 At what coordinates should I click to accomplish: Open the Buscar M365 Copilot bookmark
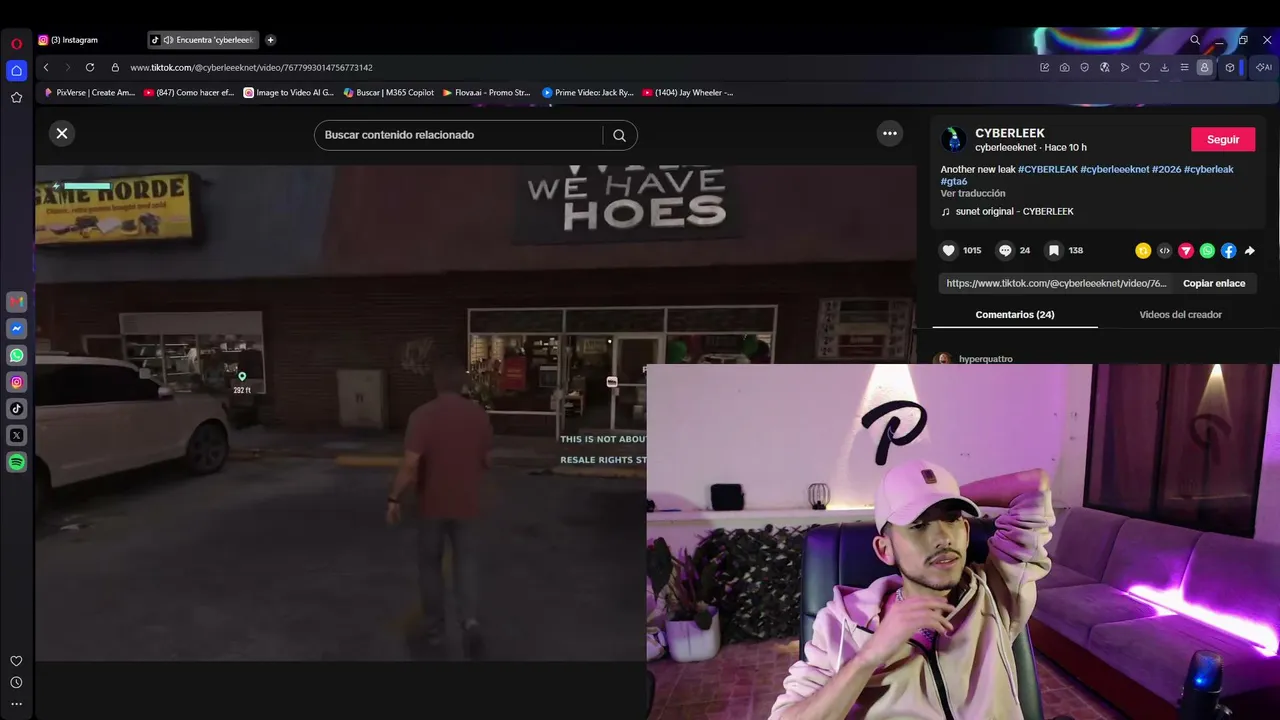pos(389,93)
